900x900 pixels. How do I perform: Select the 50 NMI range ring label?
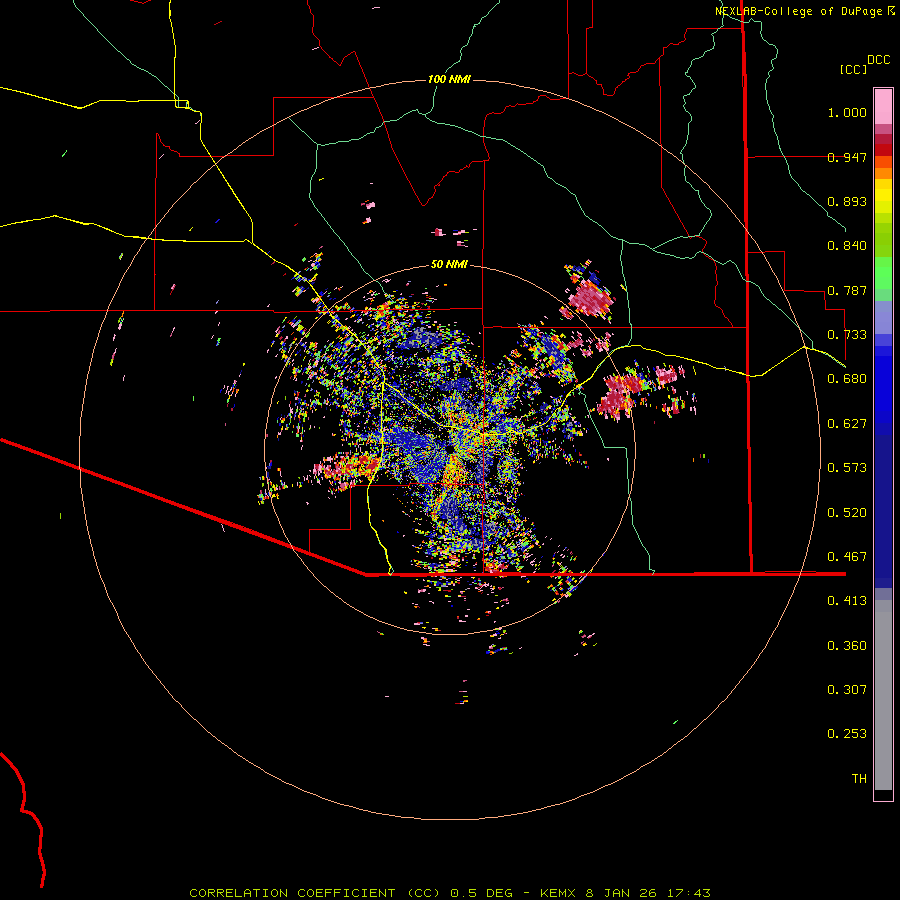point(449,264)
